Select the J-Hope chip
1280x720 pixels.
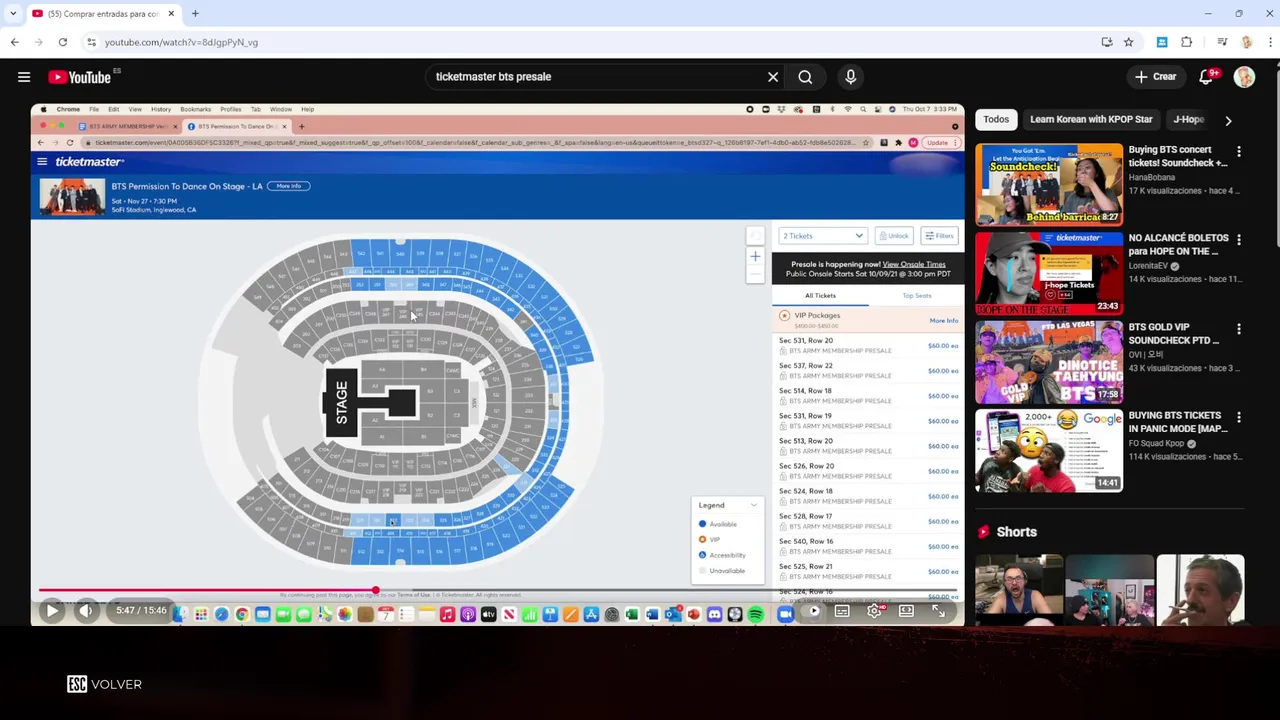click(x=1188, y=119)
